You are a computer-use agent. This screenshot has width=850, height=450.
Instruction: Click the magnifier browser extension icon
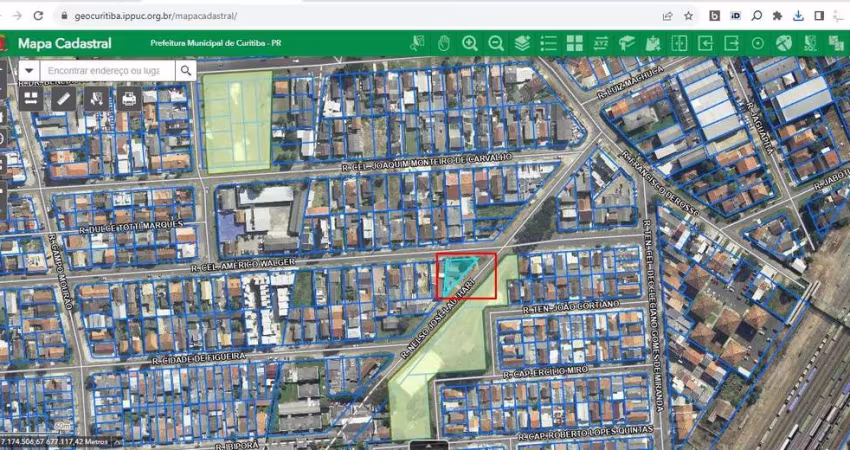coord(757,16)
